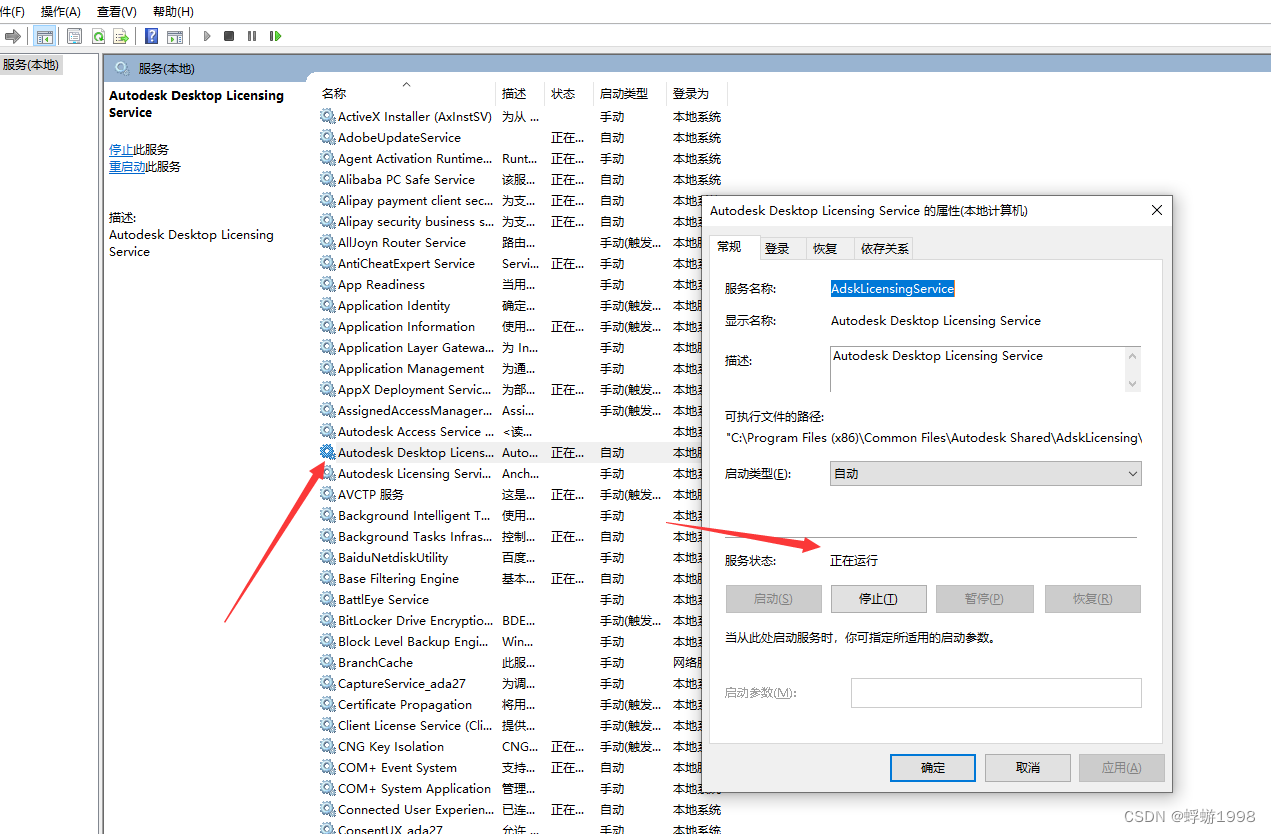This screenshot has height=834, width=1271.
Task: Click the Restart Service toolbar icon
Action: click(x=275, y=36)
